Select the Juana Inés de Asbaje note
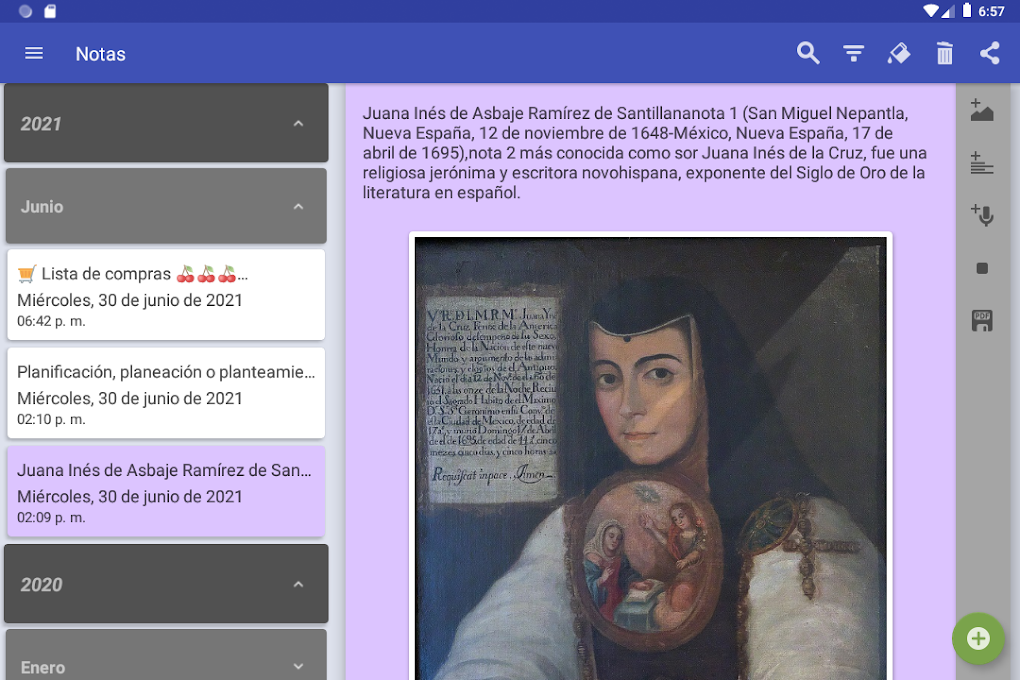Screen dimensions: 1020x680 [x=166, y=491]
